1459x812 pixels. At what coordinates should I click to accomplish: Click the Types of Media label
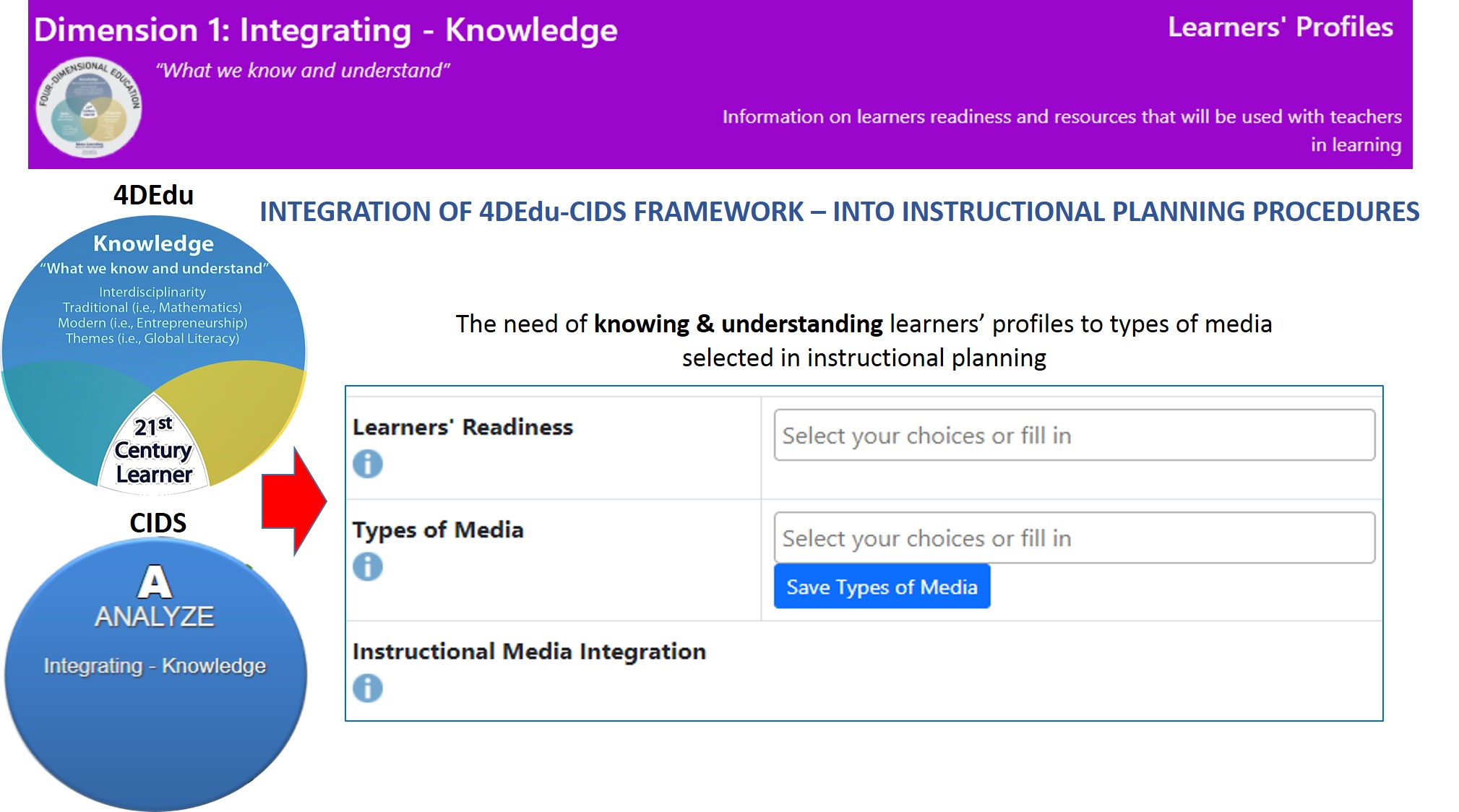[438, 530]
